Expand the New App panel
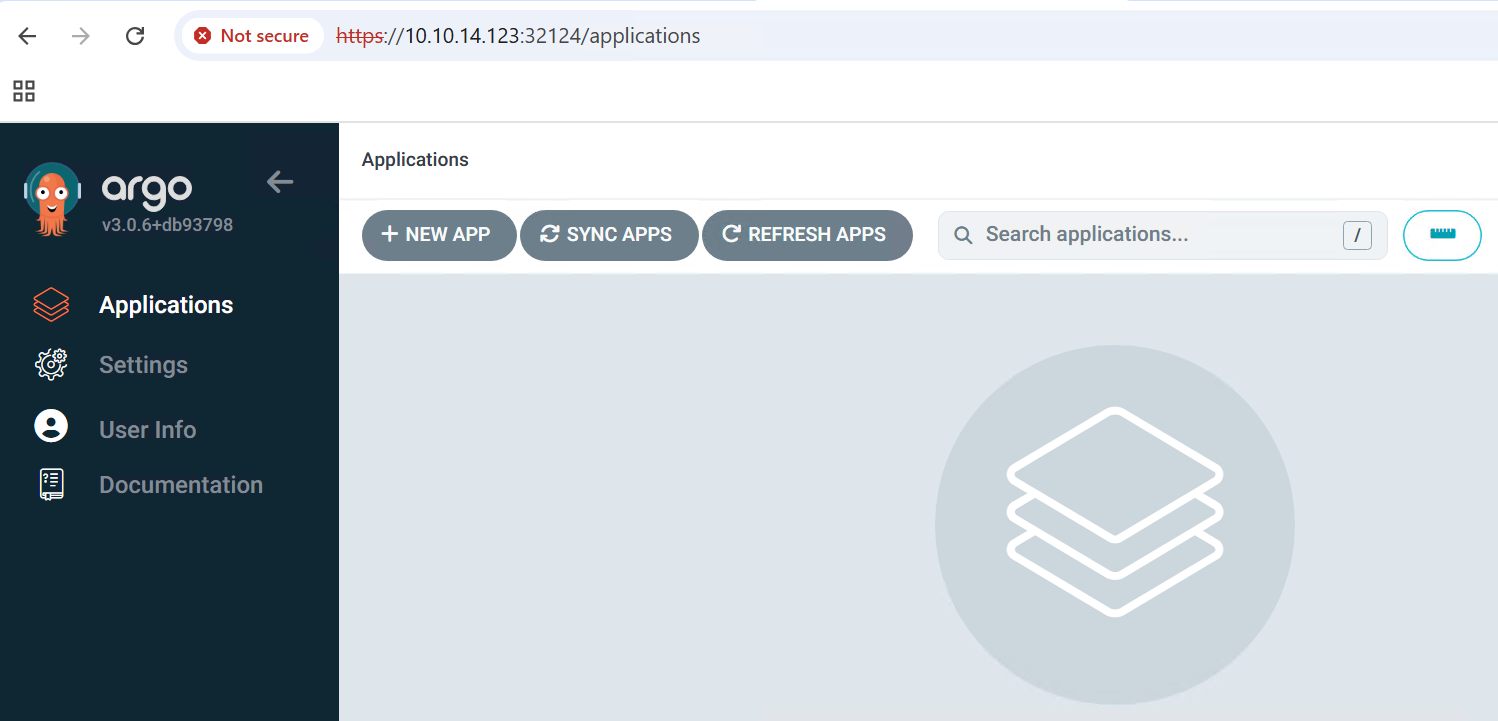 coord(438,235)
